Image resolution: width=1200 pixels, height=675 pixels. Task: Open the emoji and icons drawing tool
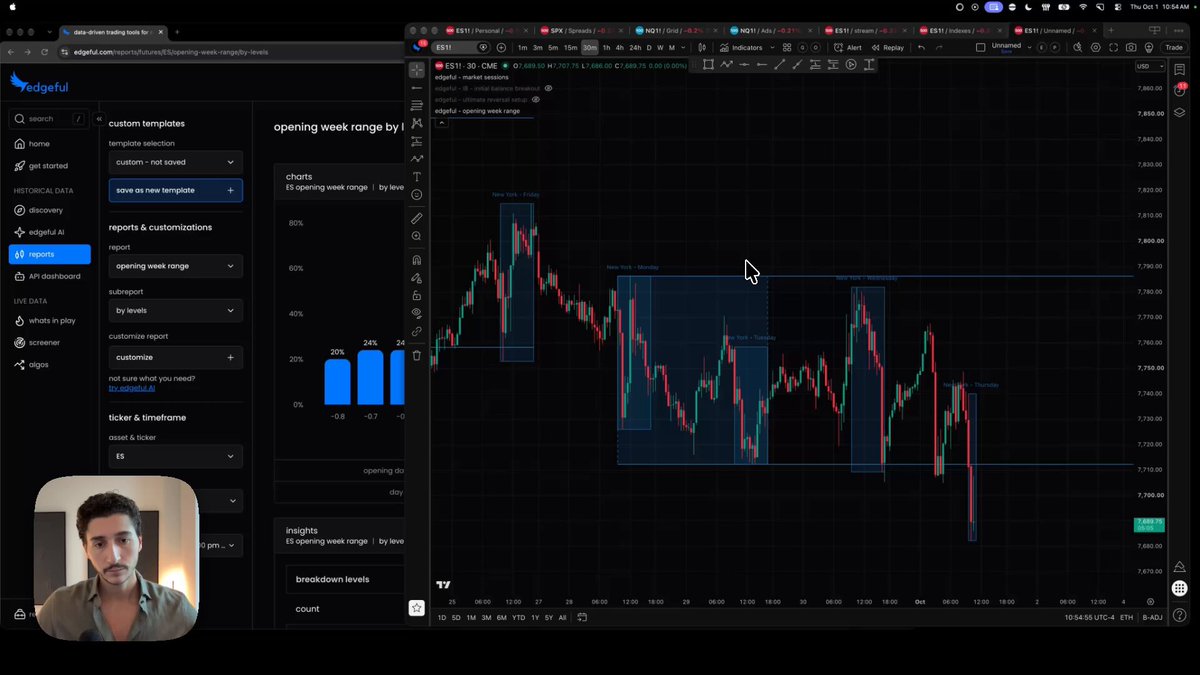[417, 194]
